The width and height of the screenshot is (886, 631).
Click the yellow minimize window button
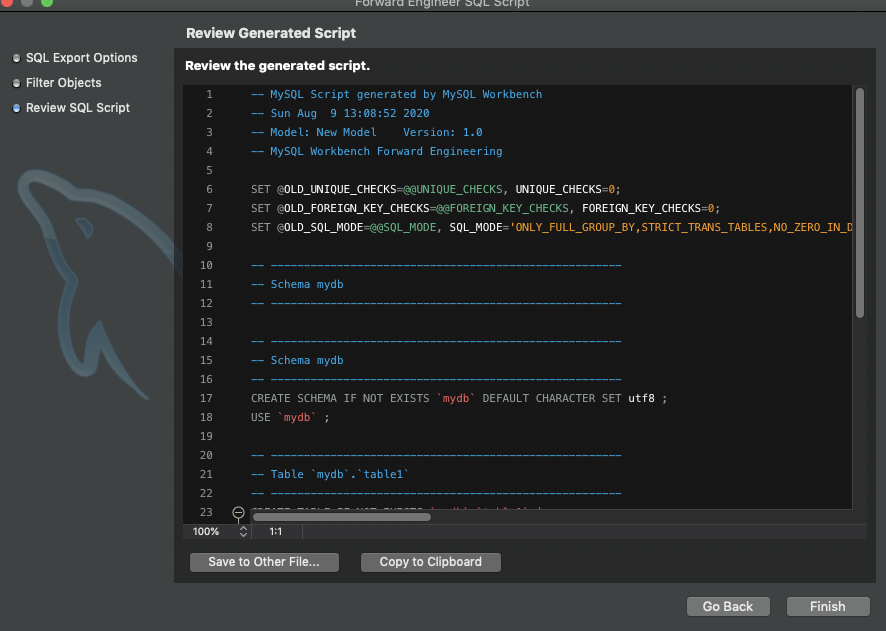point(27,2)
